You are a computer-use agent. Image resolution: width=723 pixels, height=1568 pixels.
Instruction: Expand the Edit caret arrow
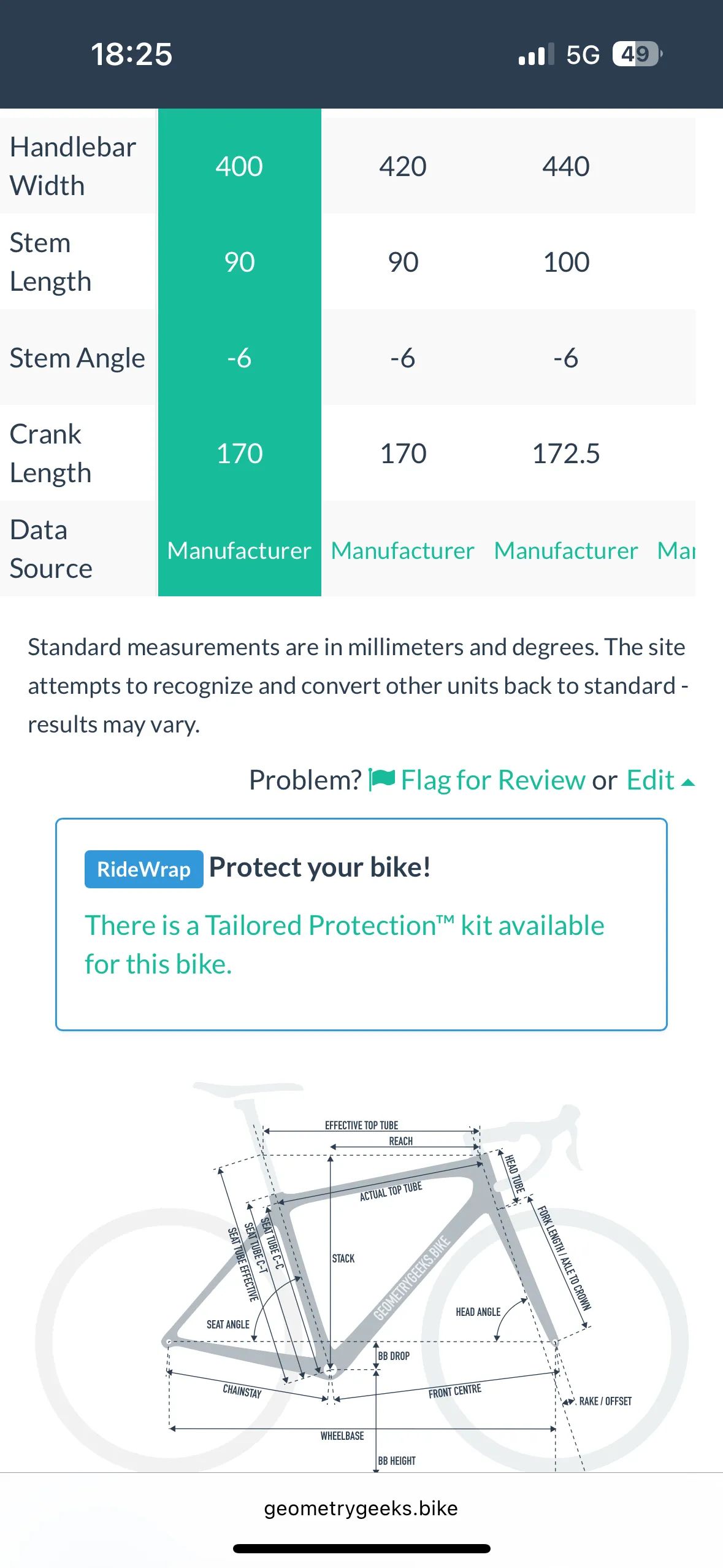pyautogui.click(x=688, y=782)
